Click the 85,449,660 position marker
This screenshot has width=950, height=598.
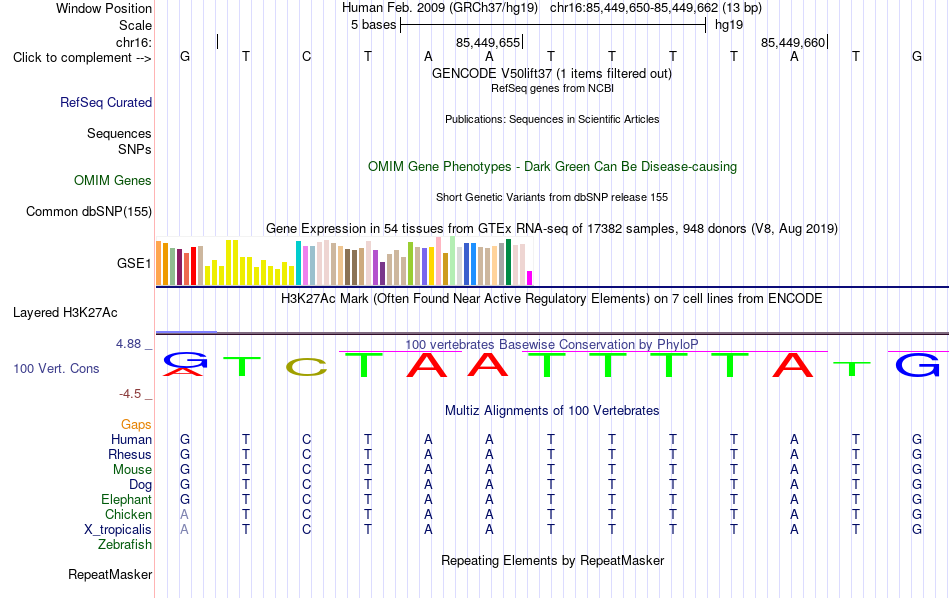point(793,42)
